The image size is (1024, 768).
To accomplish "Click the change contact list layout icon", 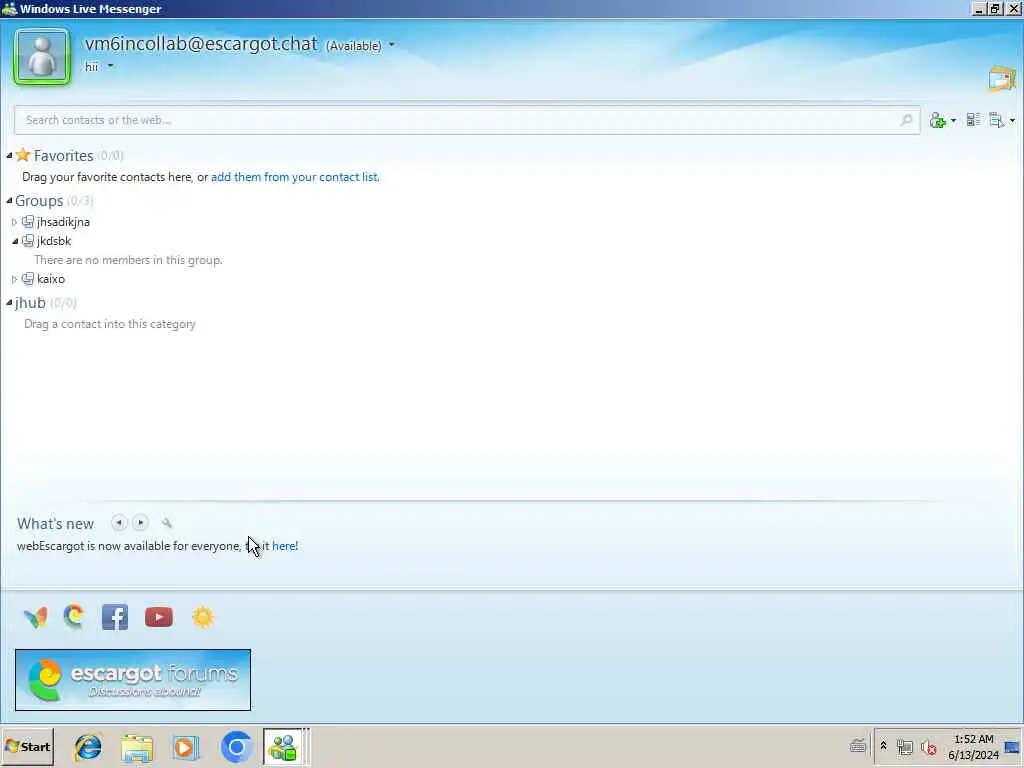I will pyautogui.click(x=973, y=120).
